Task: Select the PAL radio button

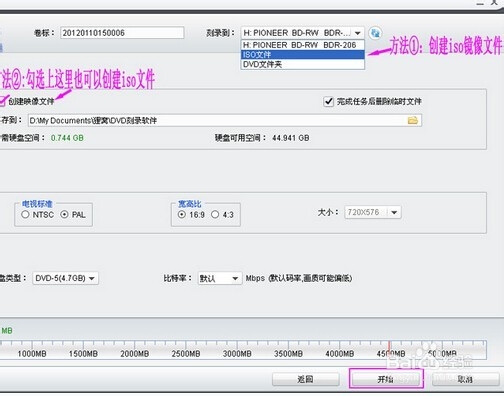Action: click(x=64, y=214)
